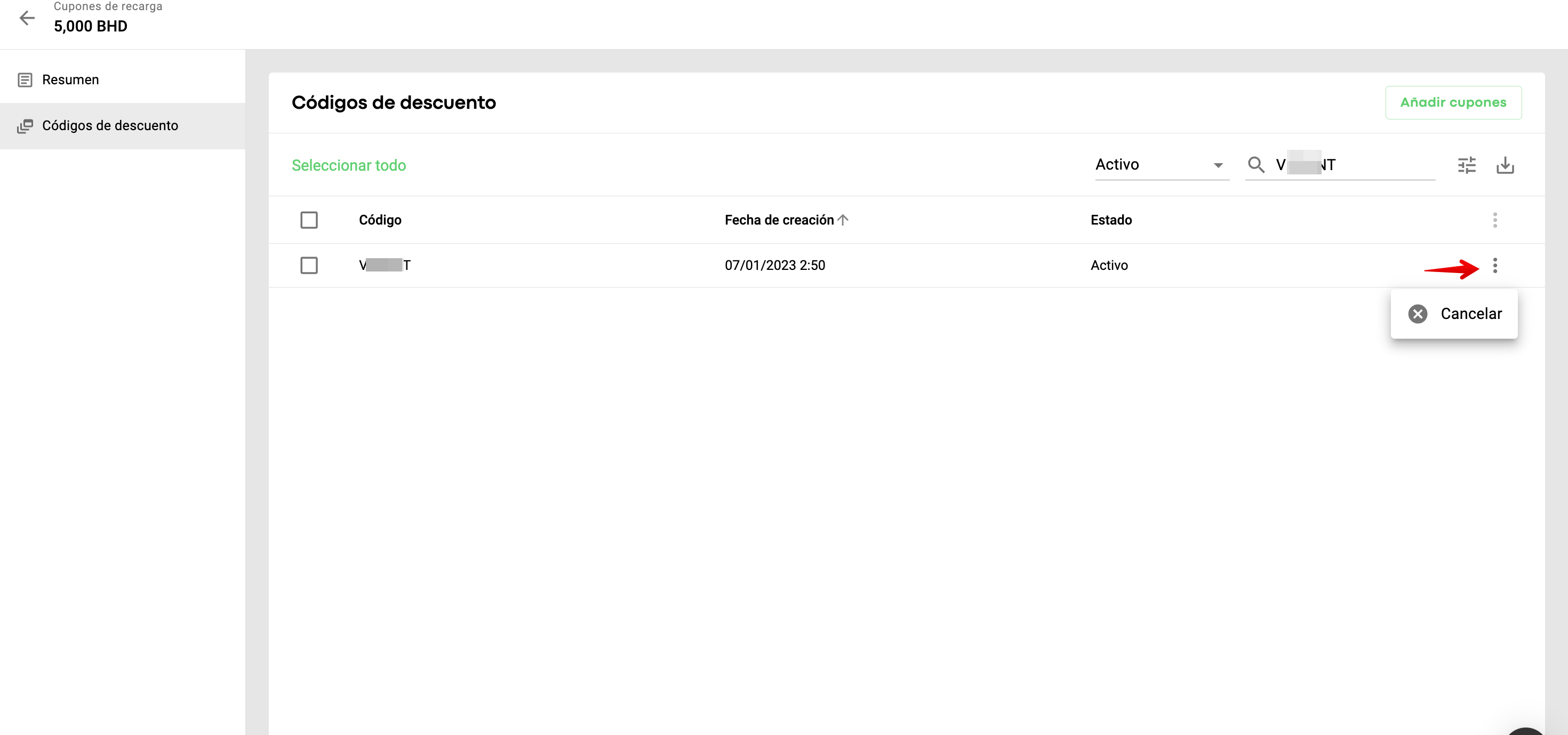Click the Seleccionar todo link
1568x735 pixels.
[348, 165]
